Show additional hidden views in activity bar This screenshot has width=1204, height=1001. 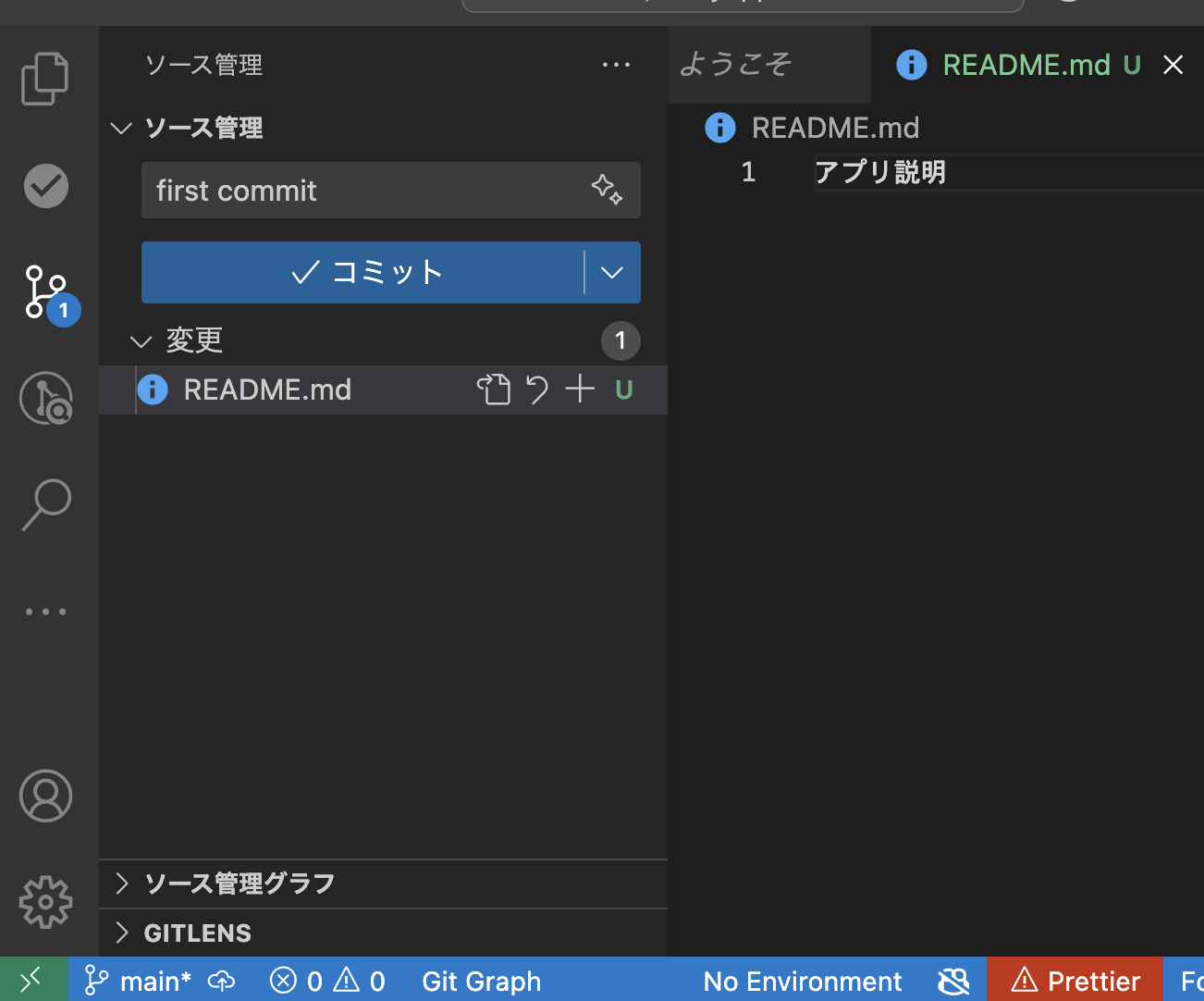coord(46,612)
